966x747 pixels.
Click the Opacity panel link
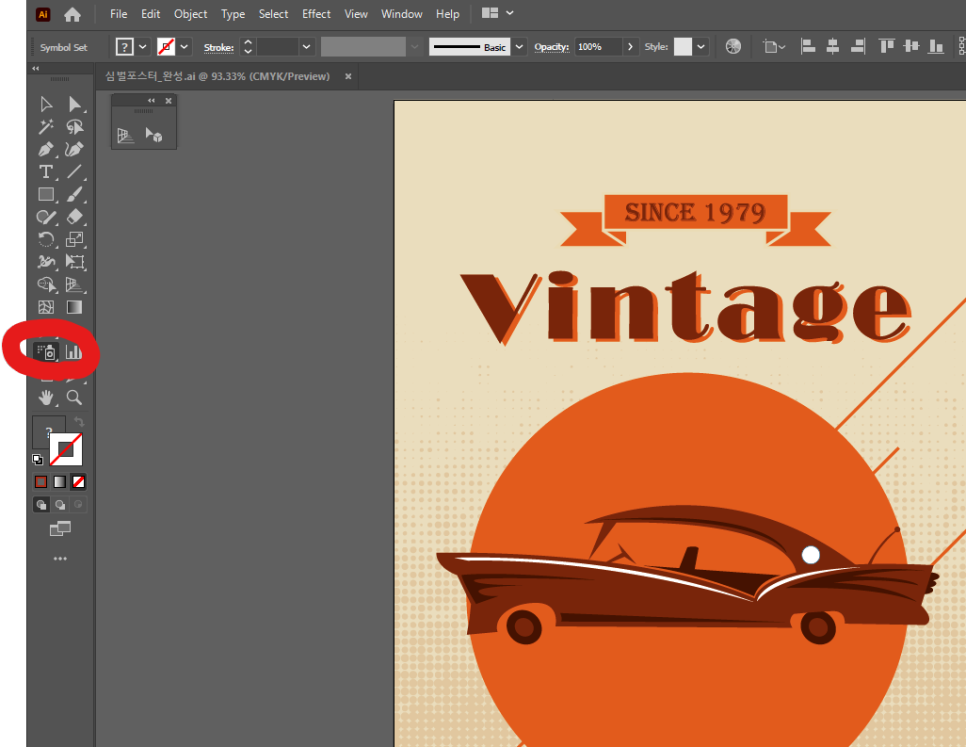[x=551, y=47]
